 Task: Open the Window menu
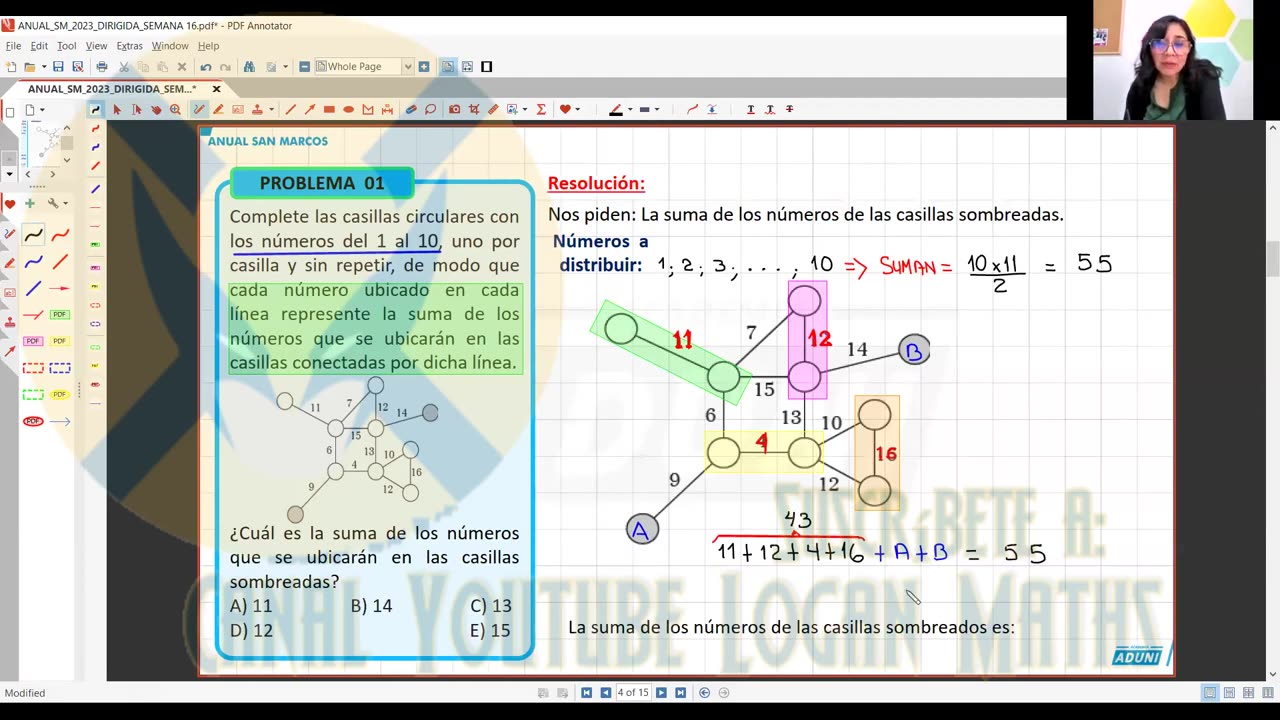(170, 46)
